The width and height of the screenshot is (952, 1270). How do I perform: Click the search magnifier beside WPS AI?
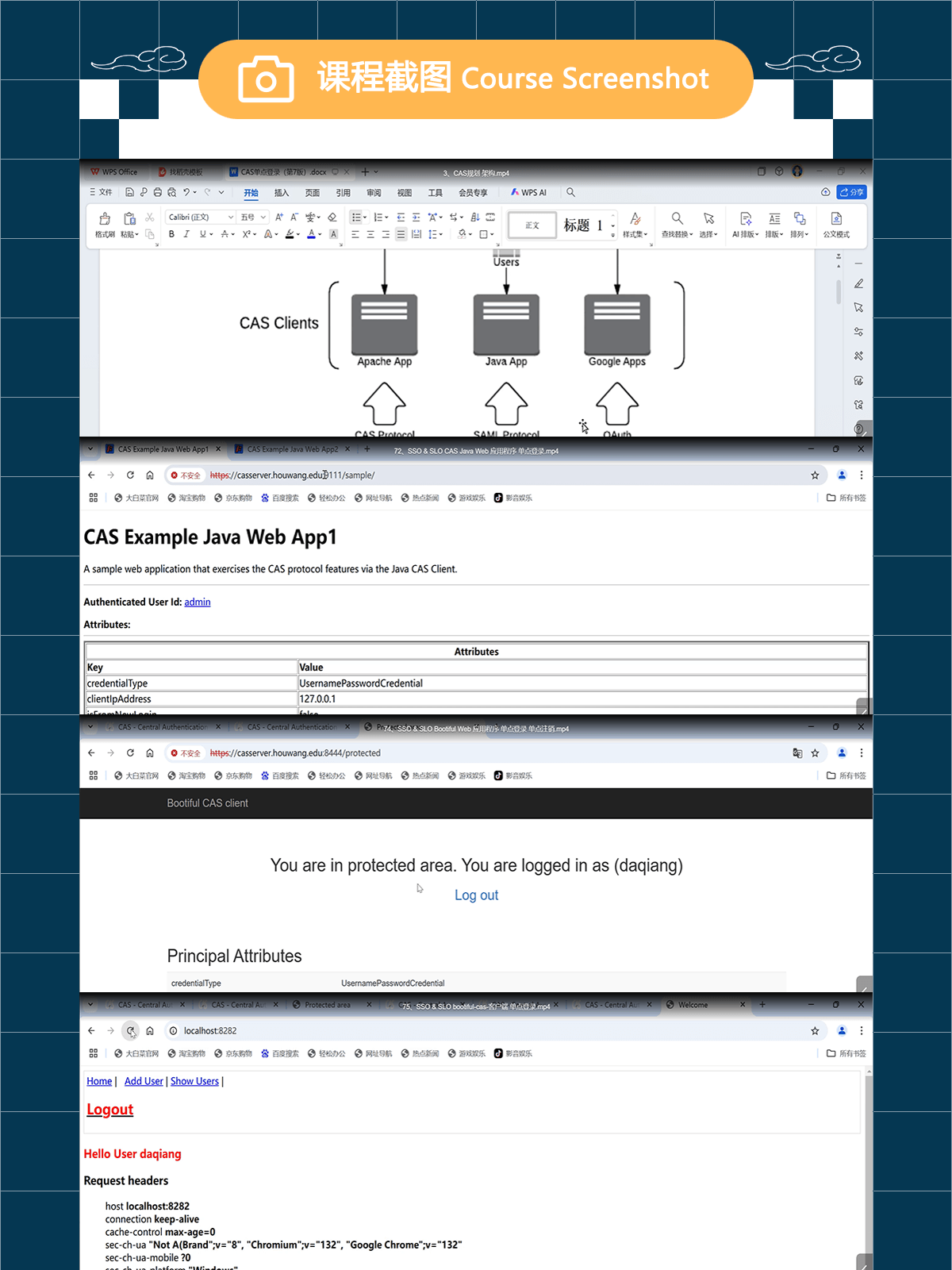click(570, 193)
